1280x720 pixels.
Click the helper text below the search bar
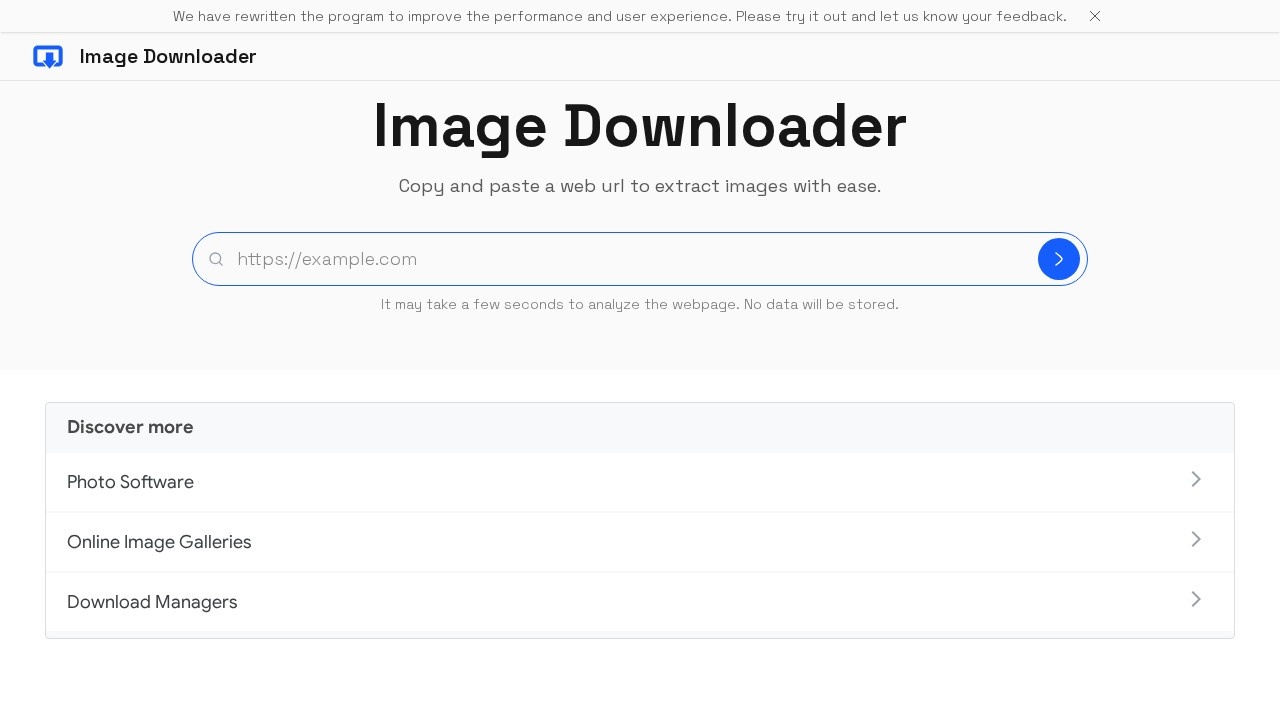click(640, 304)
